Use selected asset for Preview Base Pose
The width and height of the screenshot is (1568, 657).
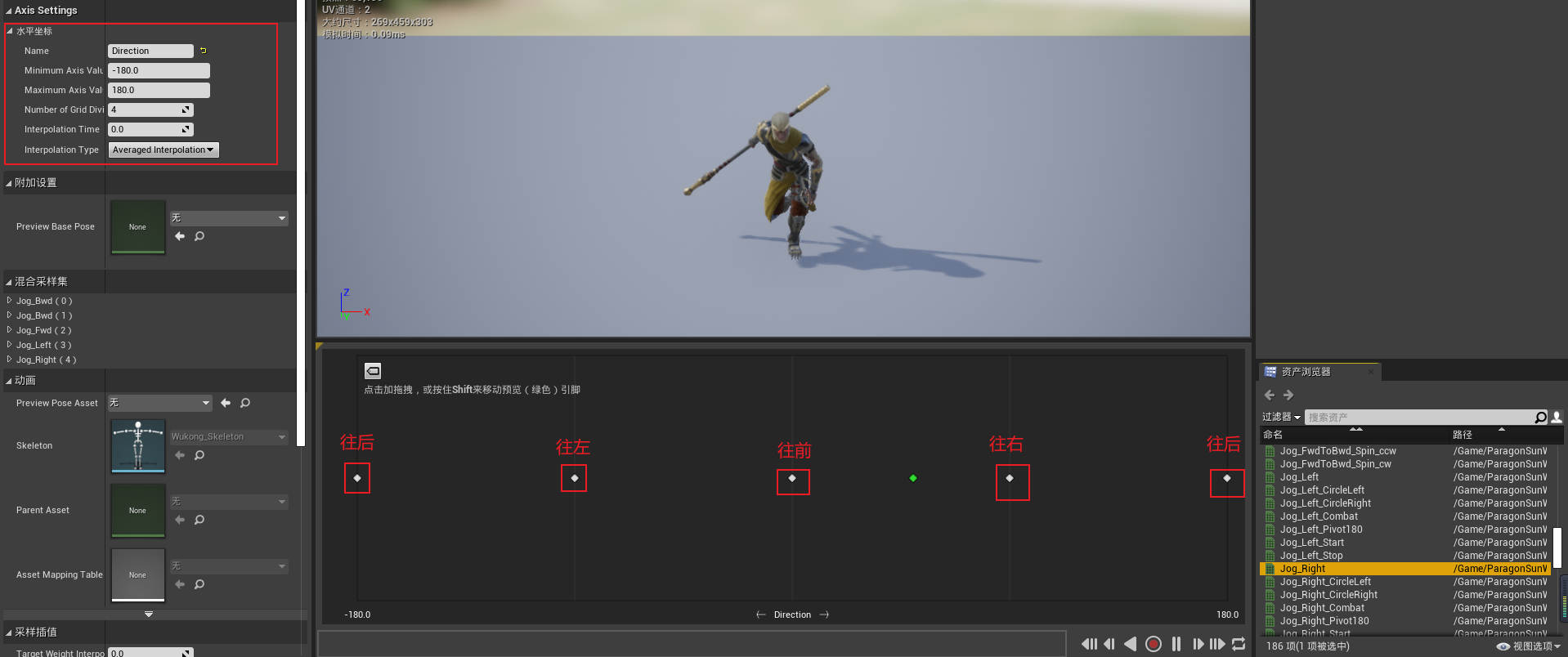[180, 236]
